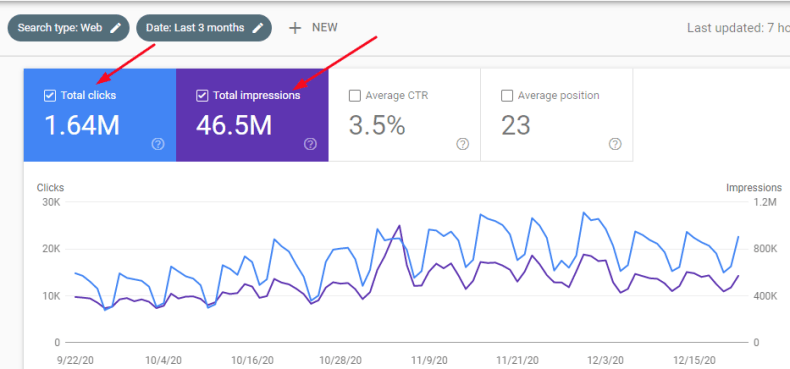Click the impressions peak on the chart
The height and width of the screenshot is (369, 790).
point(400,226)
